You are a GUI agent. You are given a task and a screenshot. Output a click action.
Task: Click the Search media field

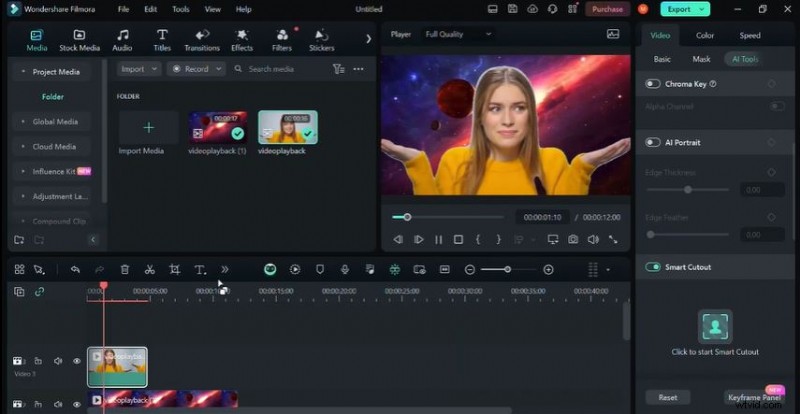pos(278,69)
